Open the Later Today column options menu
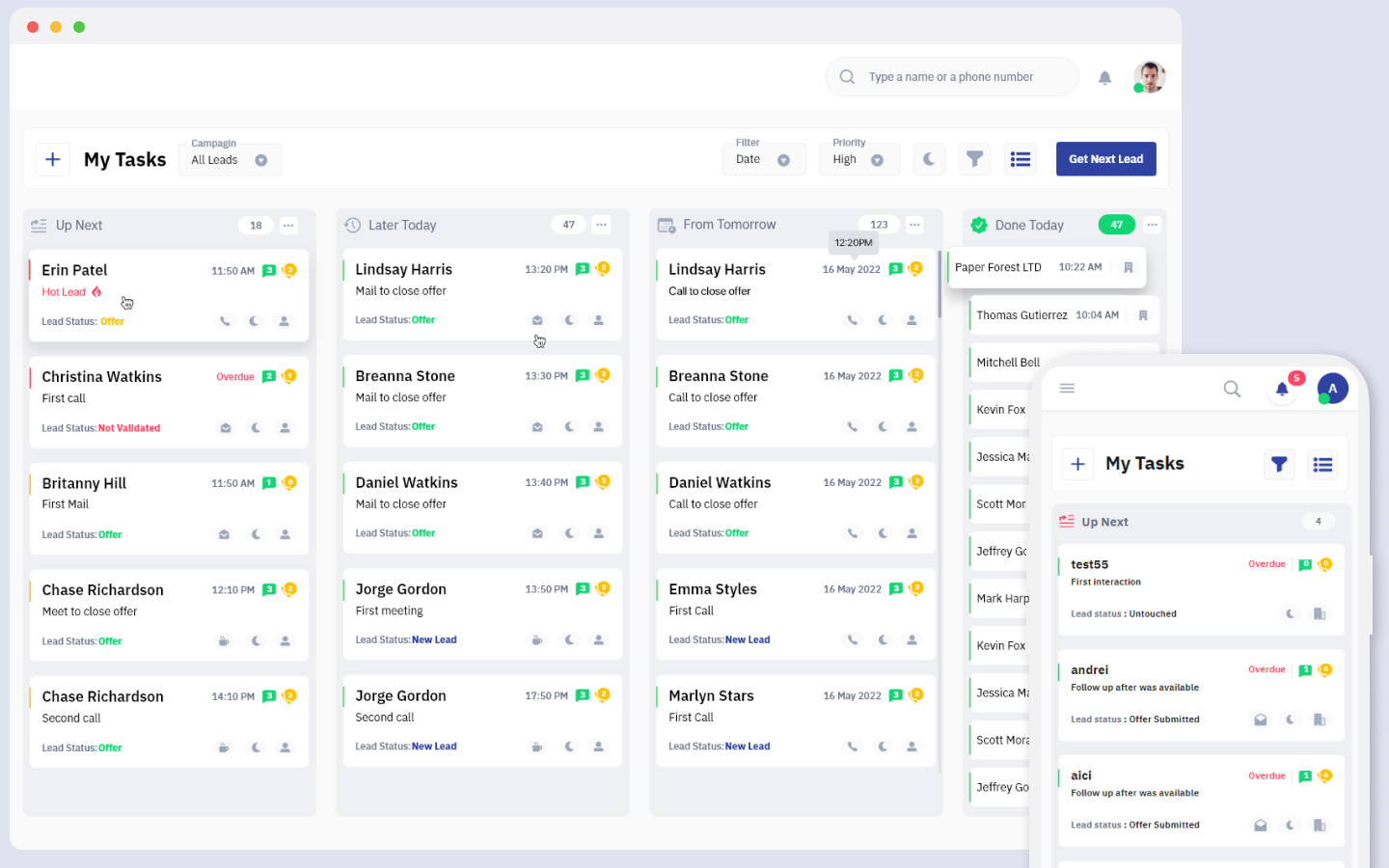The width and height of the screenshot is (1389, 868). tap(601, 225)
